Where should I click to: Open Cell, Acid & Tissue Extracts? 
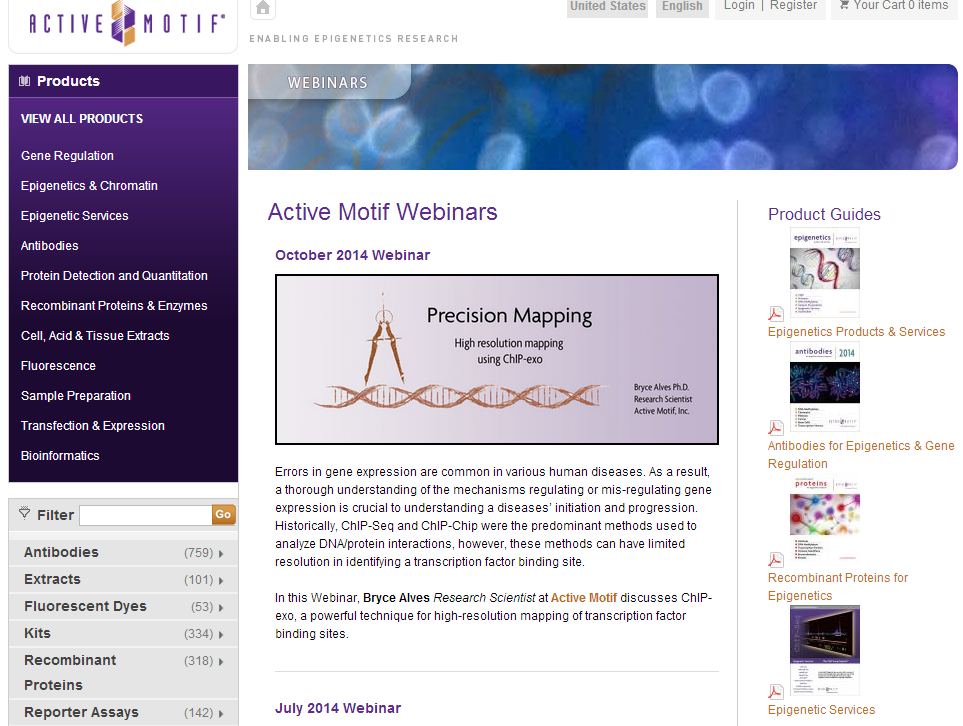pos(95,335)
